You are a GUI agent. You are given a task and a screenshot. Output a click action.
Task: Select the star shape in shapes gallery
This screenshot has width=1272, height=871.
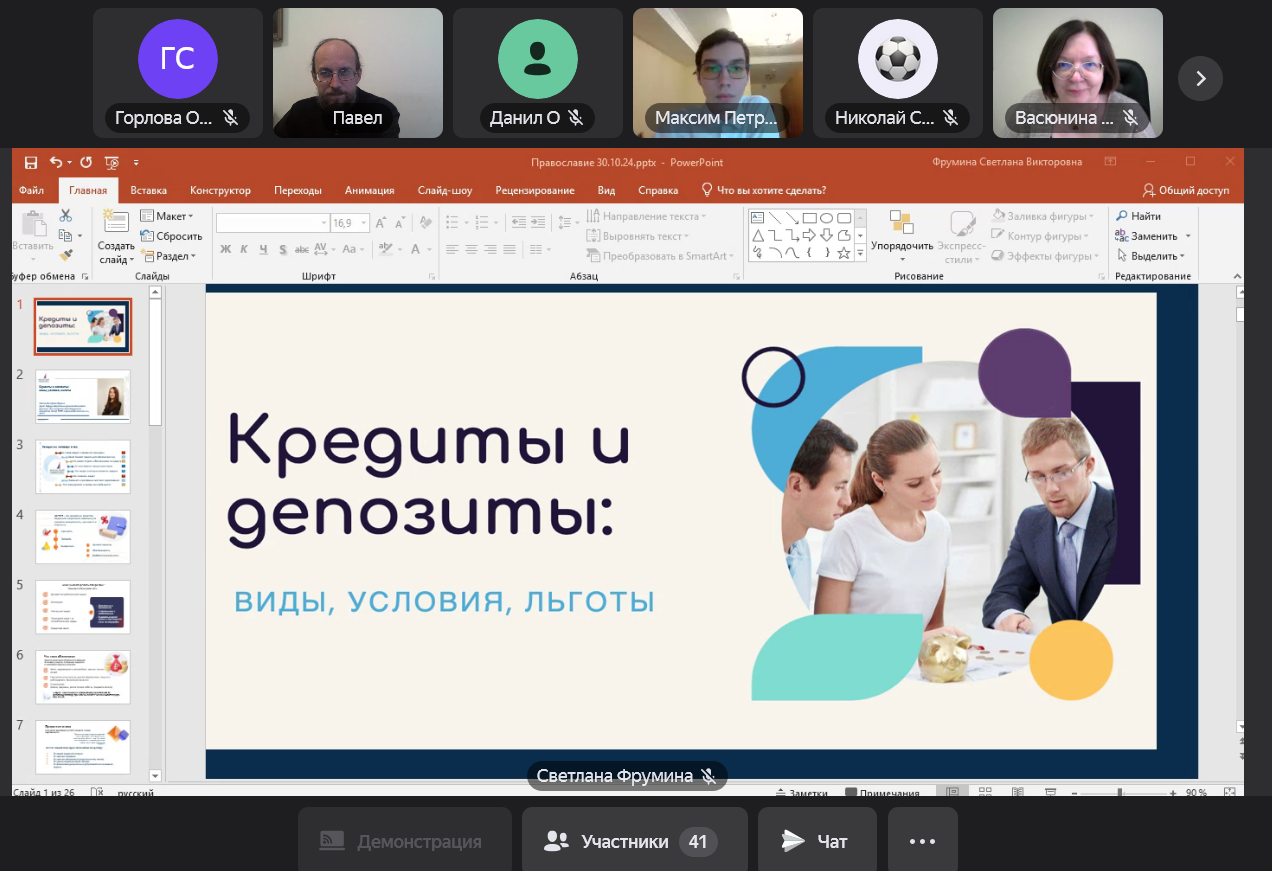click(844, 253)
